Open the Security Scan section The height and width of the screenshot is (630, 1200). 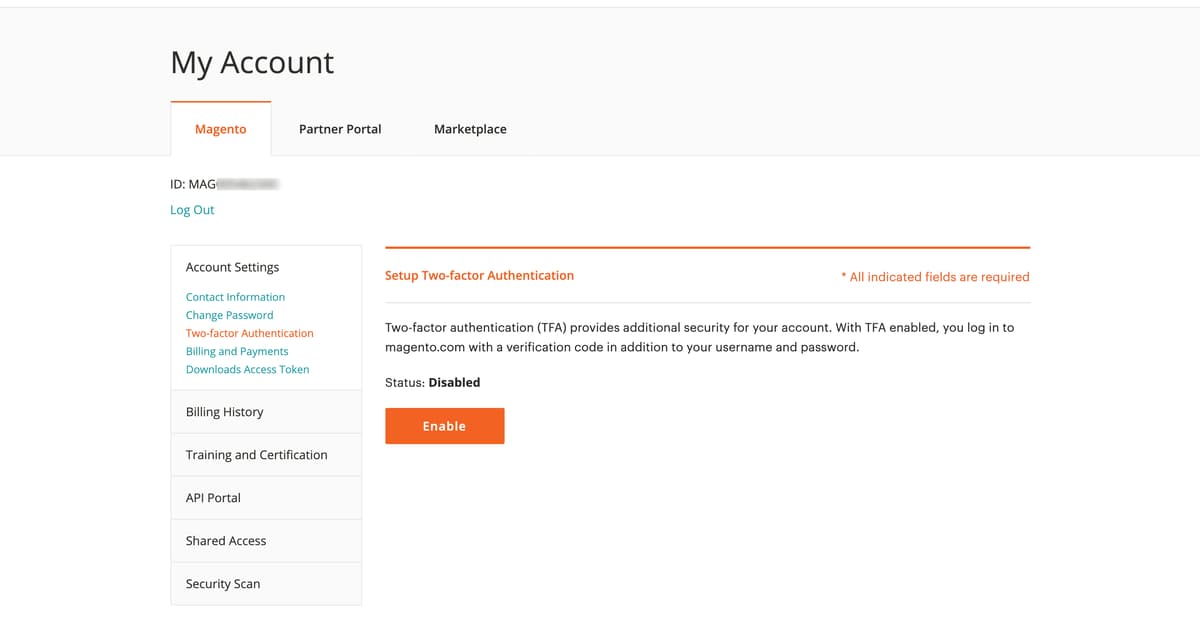pyautogui.click(x=222, y=584)
